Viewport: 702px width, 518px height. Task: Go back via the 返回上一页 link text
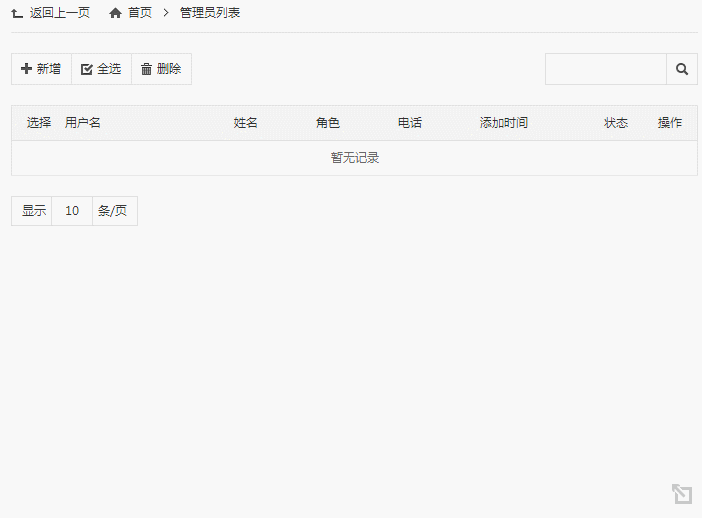coord(60,13)
